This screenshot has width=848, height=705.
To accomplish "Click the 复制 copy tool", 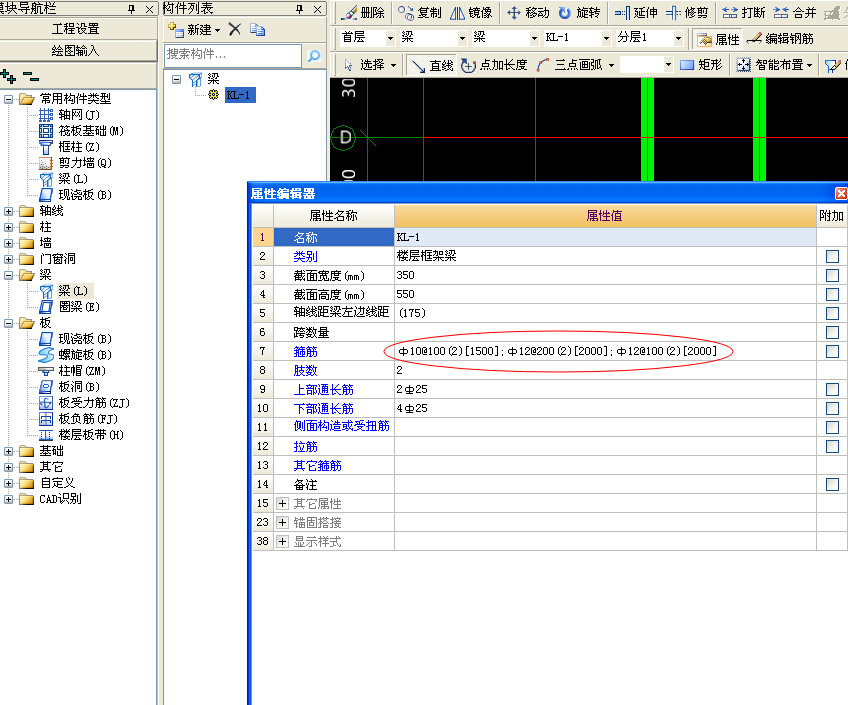I will click(x=420, y=12).
